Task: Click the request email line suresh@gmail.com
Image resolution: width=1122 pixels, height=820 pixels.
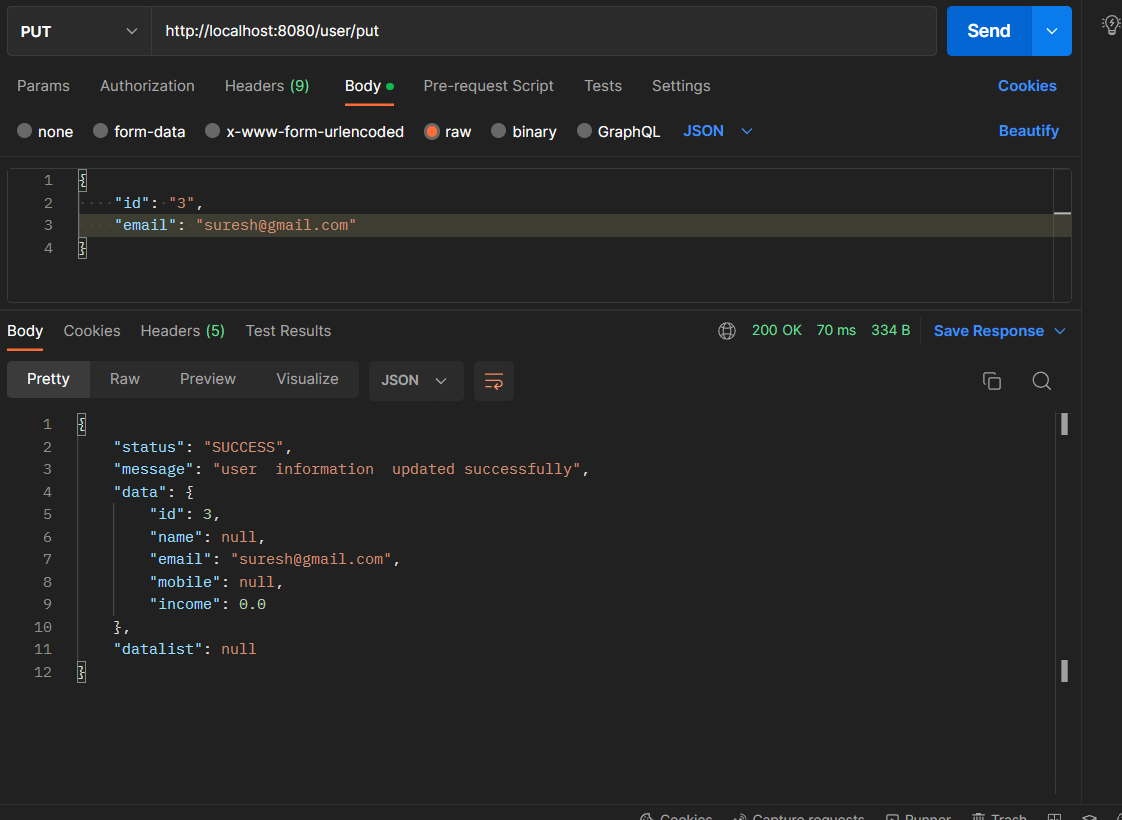Action: pyautogui.click(x=235, y=225)
